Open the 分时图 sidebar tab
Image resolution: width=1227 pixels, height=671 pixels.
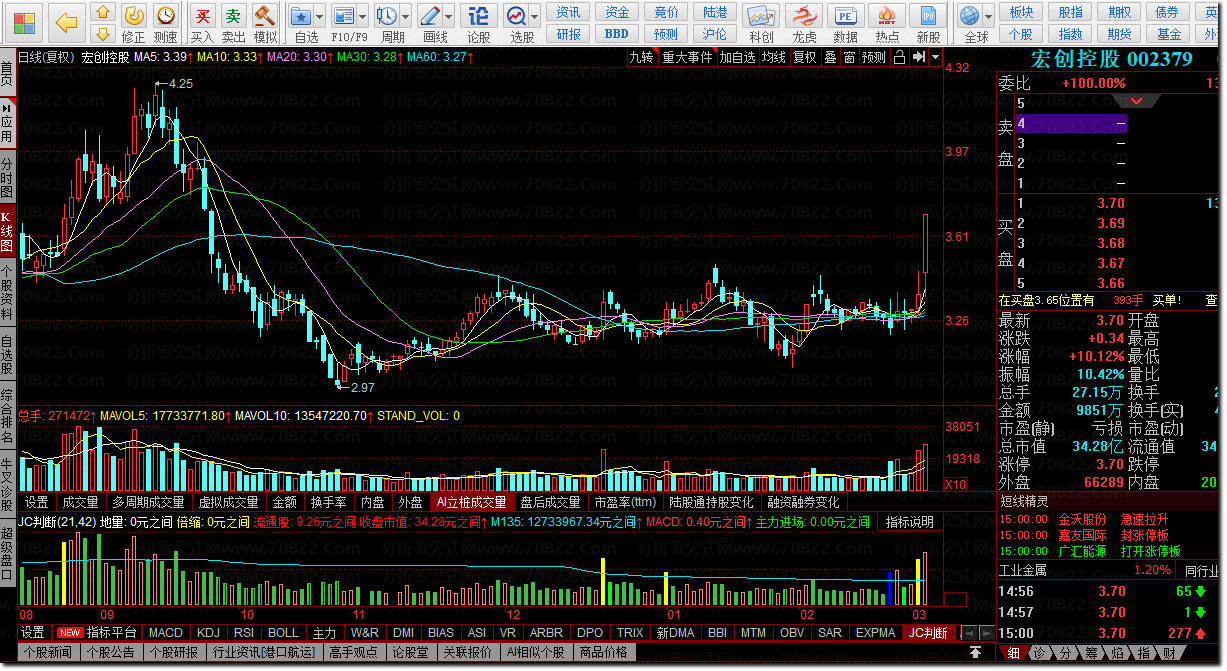[x=8, y=178]
